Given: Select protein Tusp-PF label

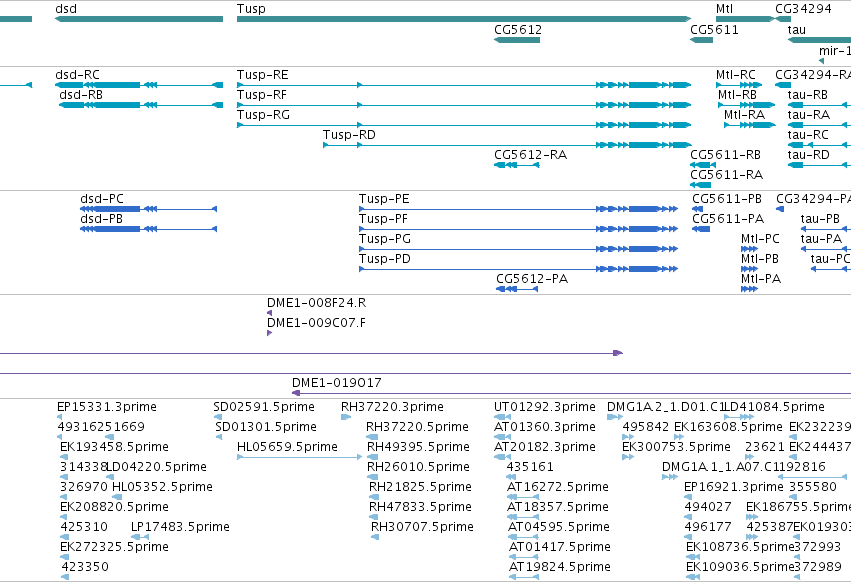Looking at the screenshot, I should click(x=383, y=219).
